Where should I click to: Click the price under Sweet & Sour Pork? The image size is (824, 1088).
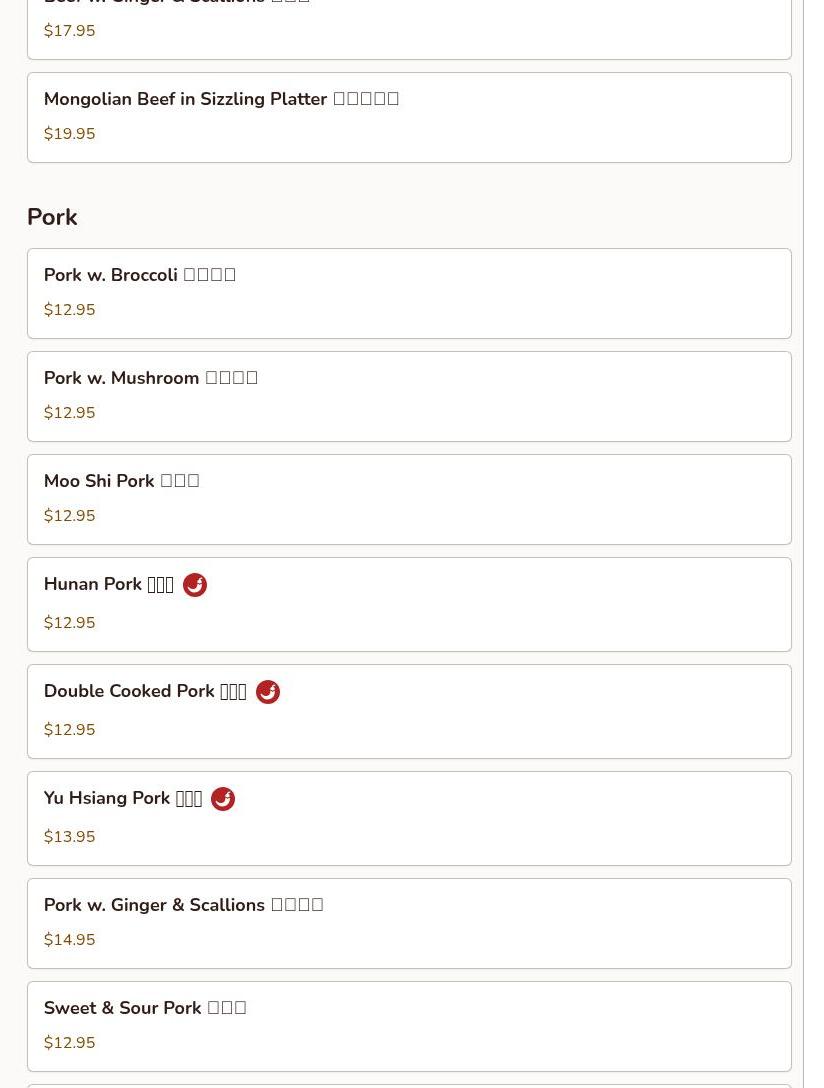click(70, 1043)
